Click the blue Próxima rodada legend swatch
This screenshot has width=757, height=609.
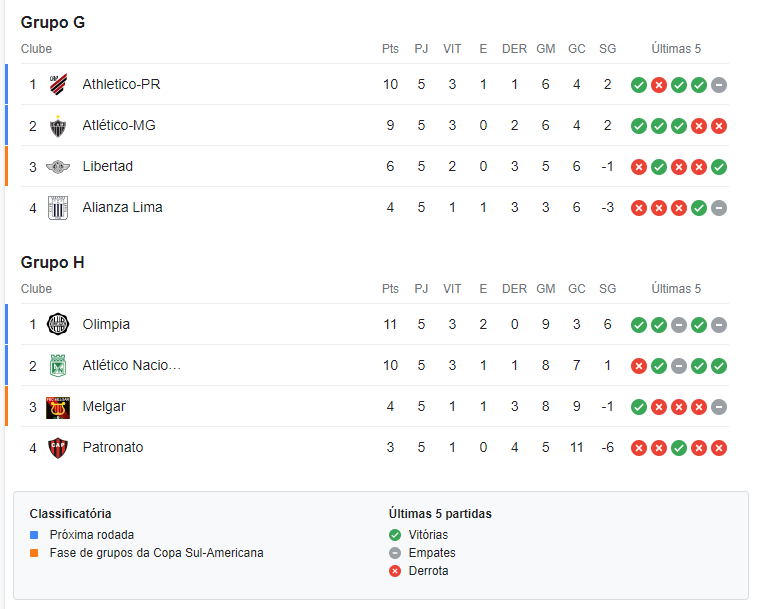(x=34, y=535)
